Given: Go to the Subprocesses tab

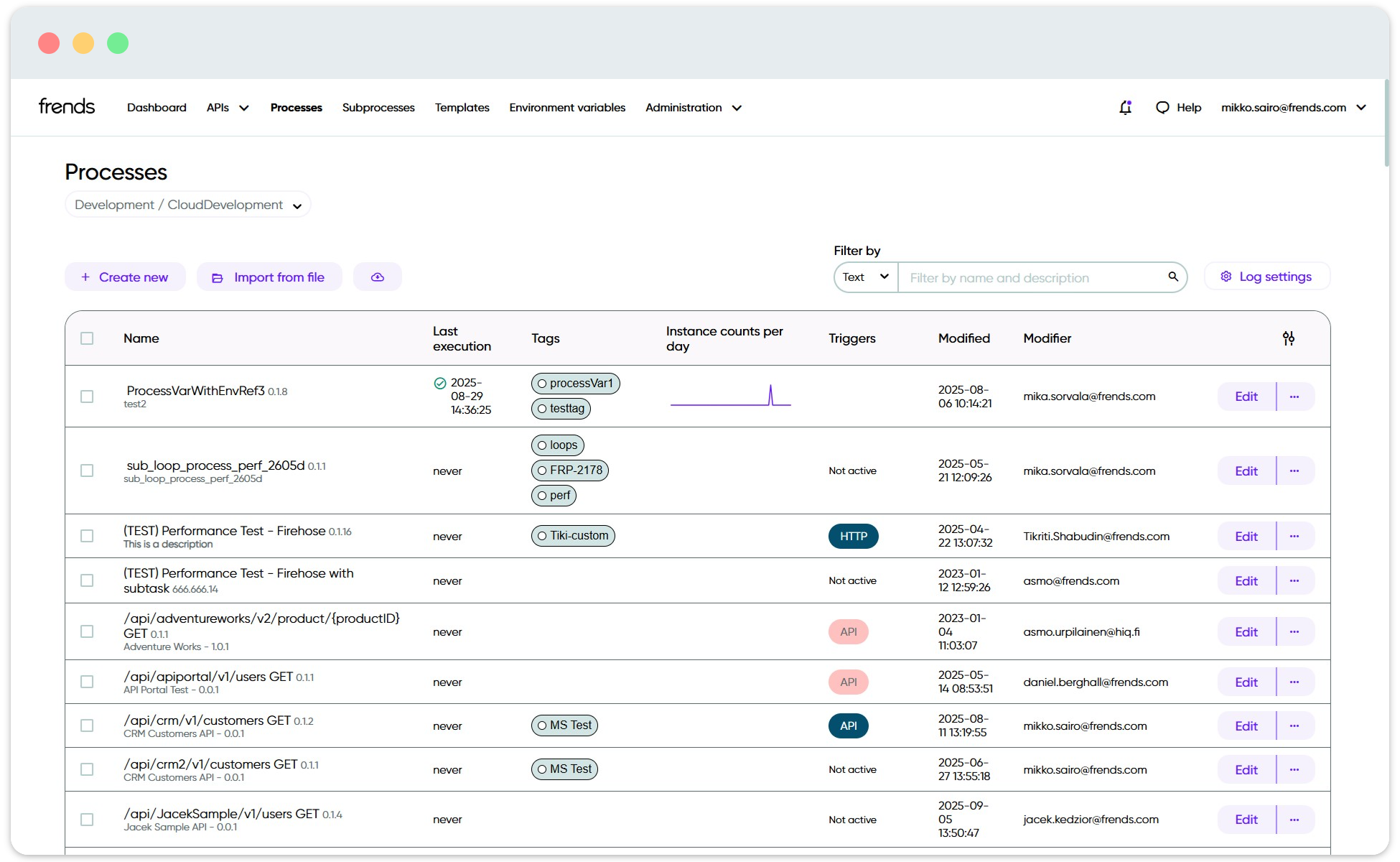Looking at the screenshot, I should click(378, 108).
